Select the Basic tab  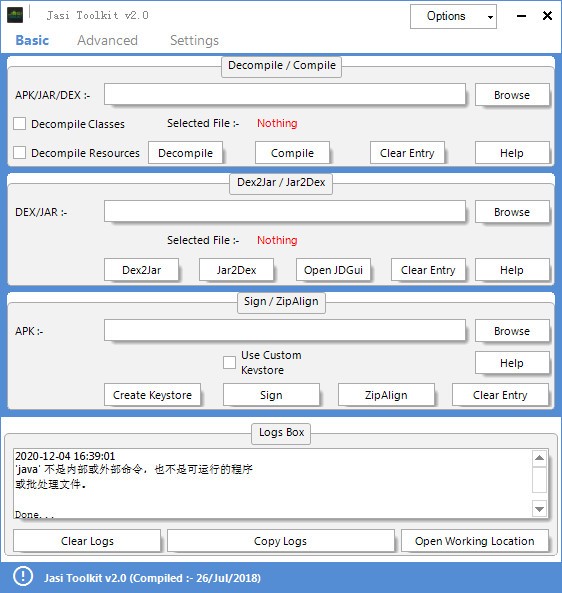coord(32,40)
